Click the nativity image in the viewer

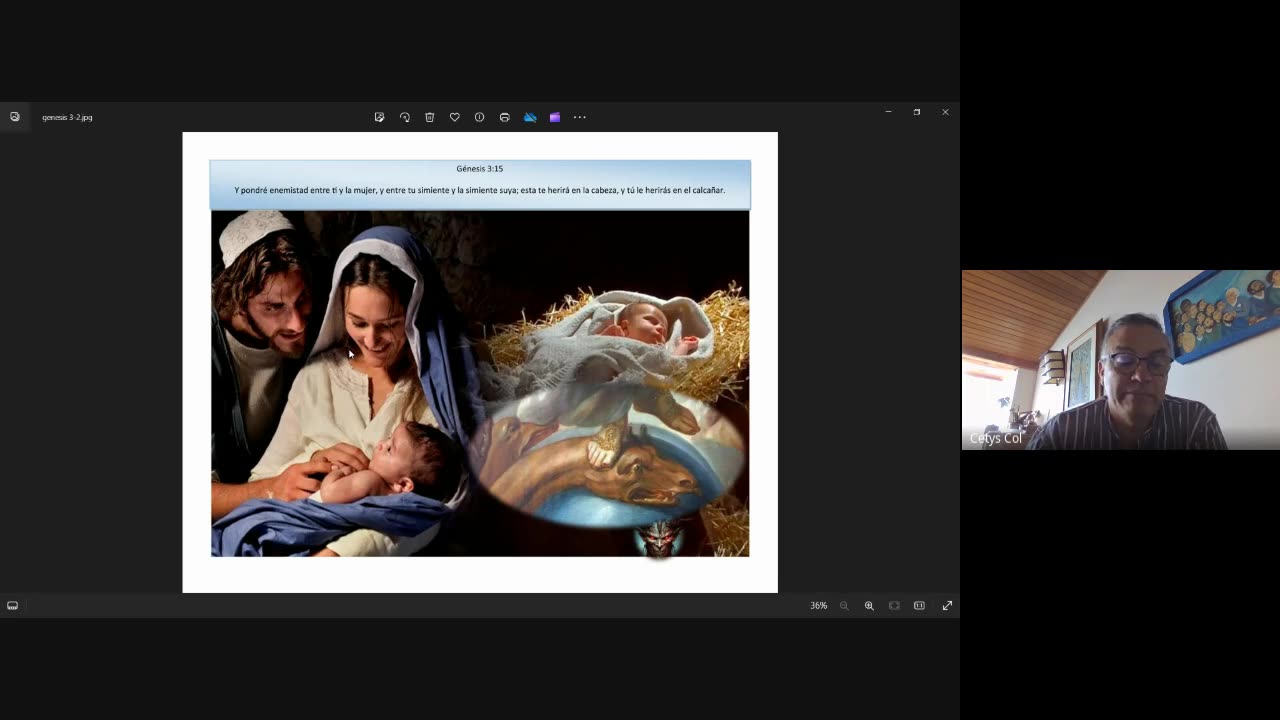pos(480,362)
